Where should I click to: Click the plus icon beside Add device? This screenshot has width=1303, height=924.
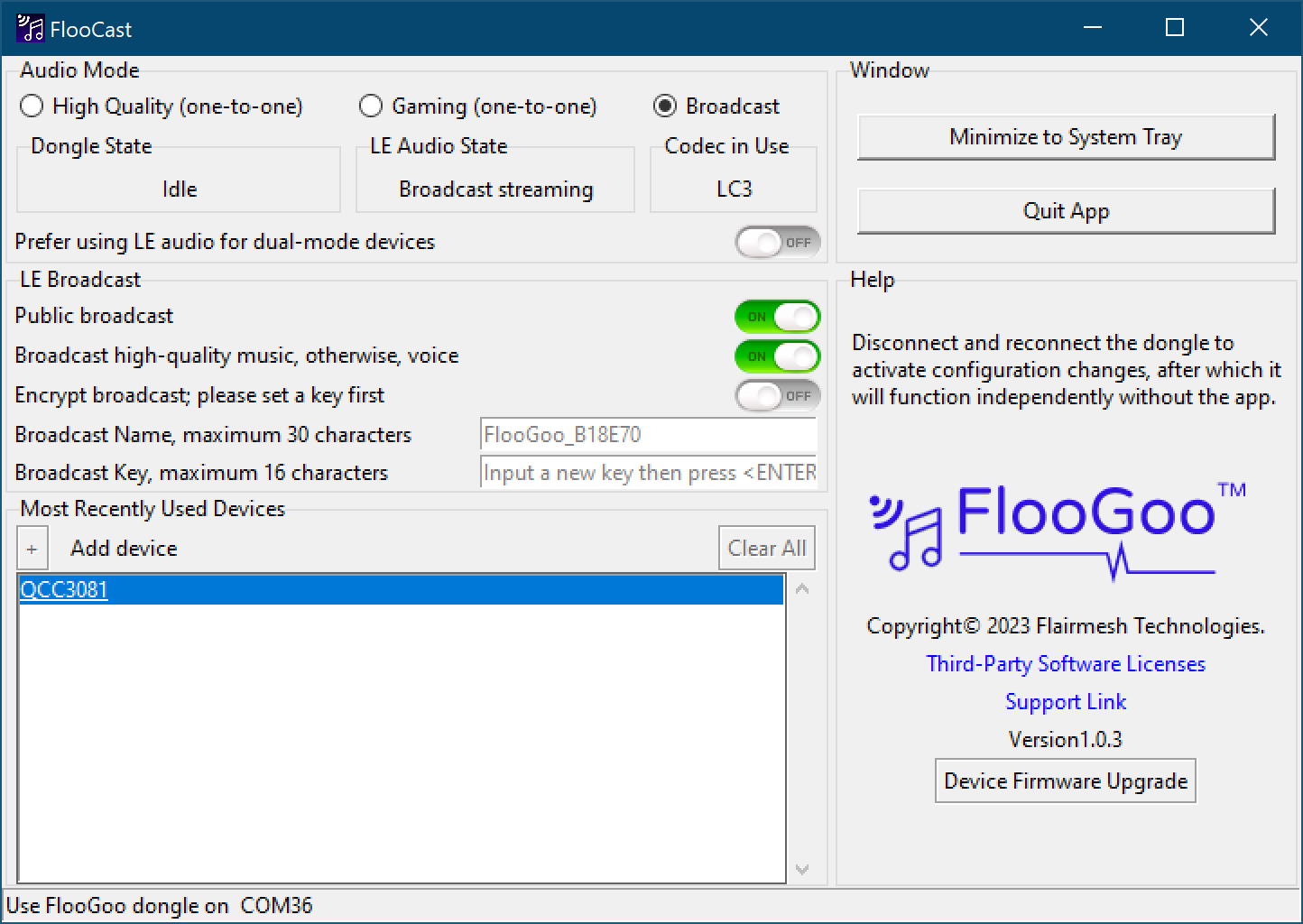[32, 549]
